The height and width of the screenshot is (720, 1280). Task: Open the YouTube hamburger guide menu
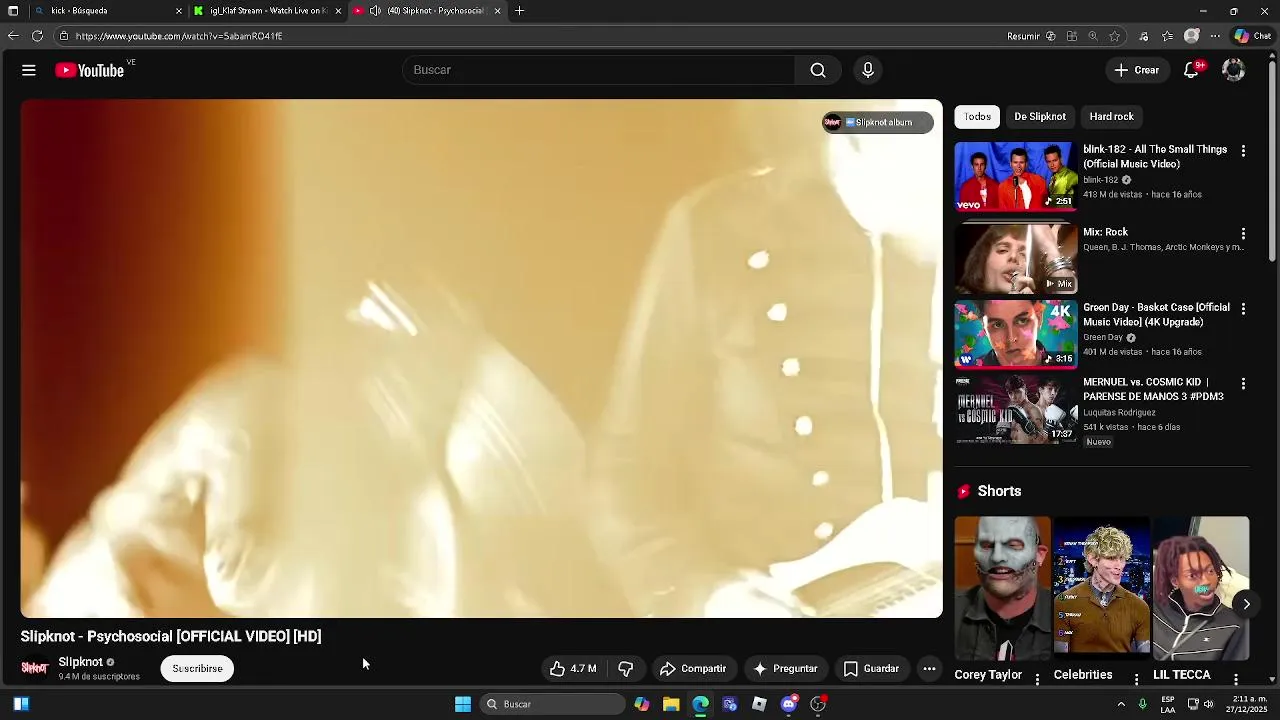coord(29,70)
